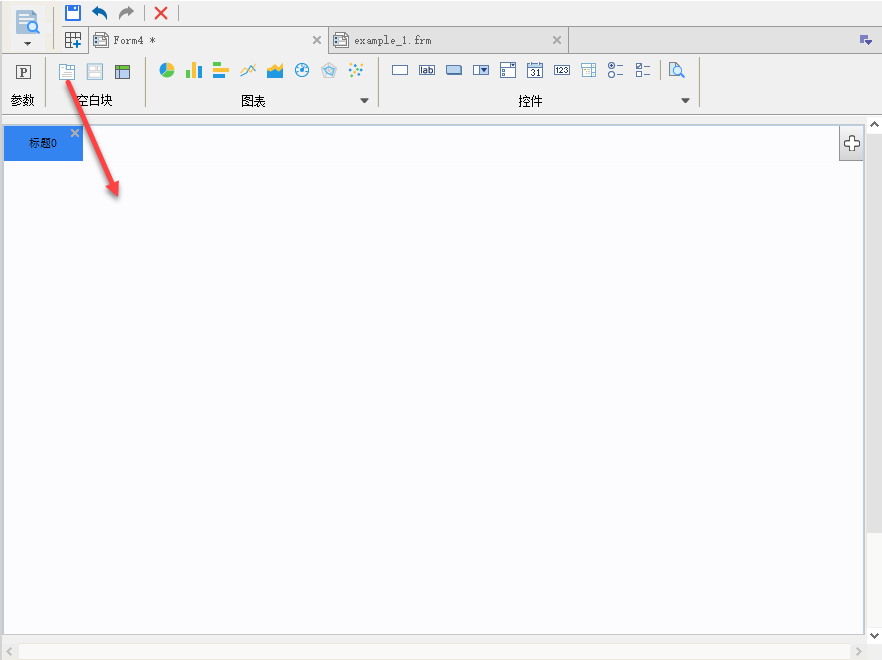882x660 pixels.
Task: Insert a line chart
Action: (248, 70)
